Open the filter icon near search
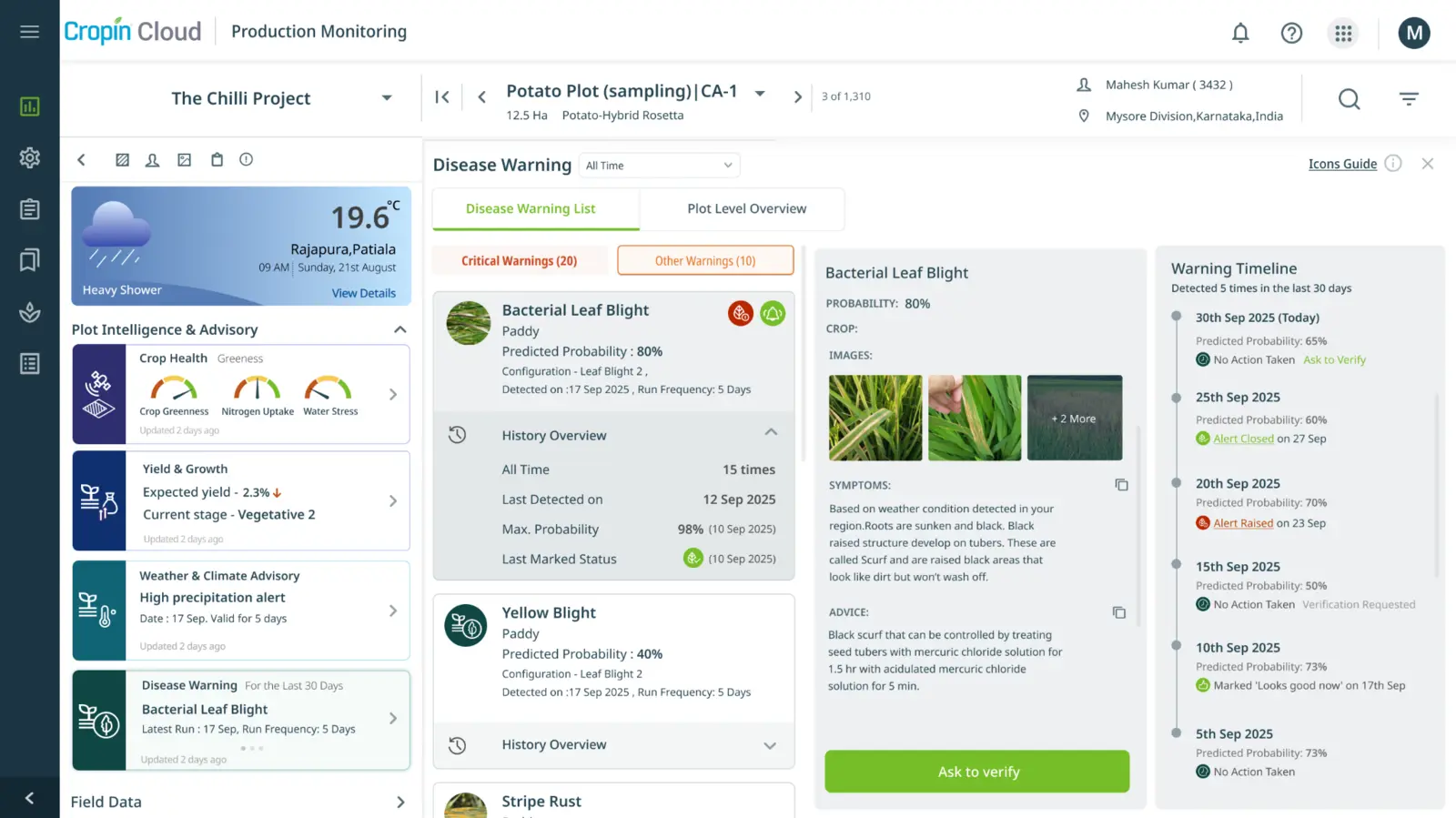This screenshot has height=818, width=1456. pos(1409,98)
